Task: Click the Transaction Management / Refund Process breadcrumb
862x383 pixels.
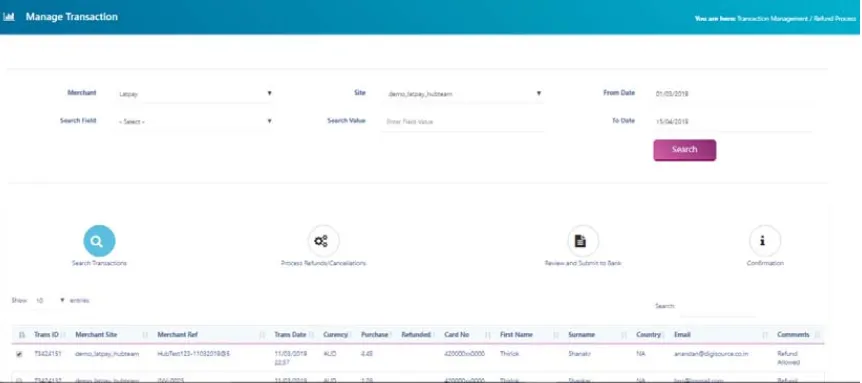Action: click(796, 19)
